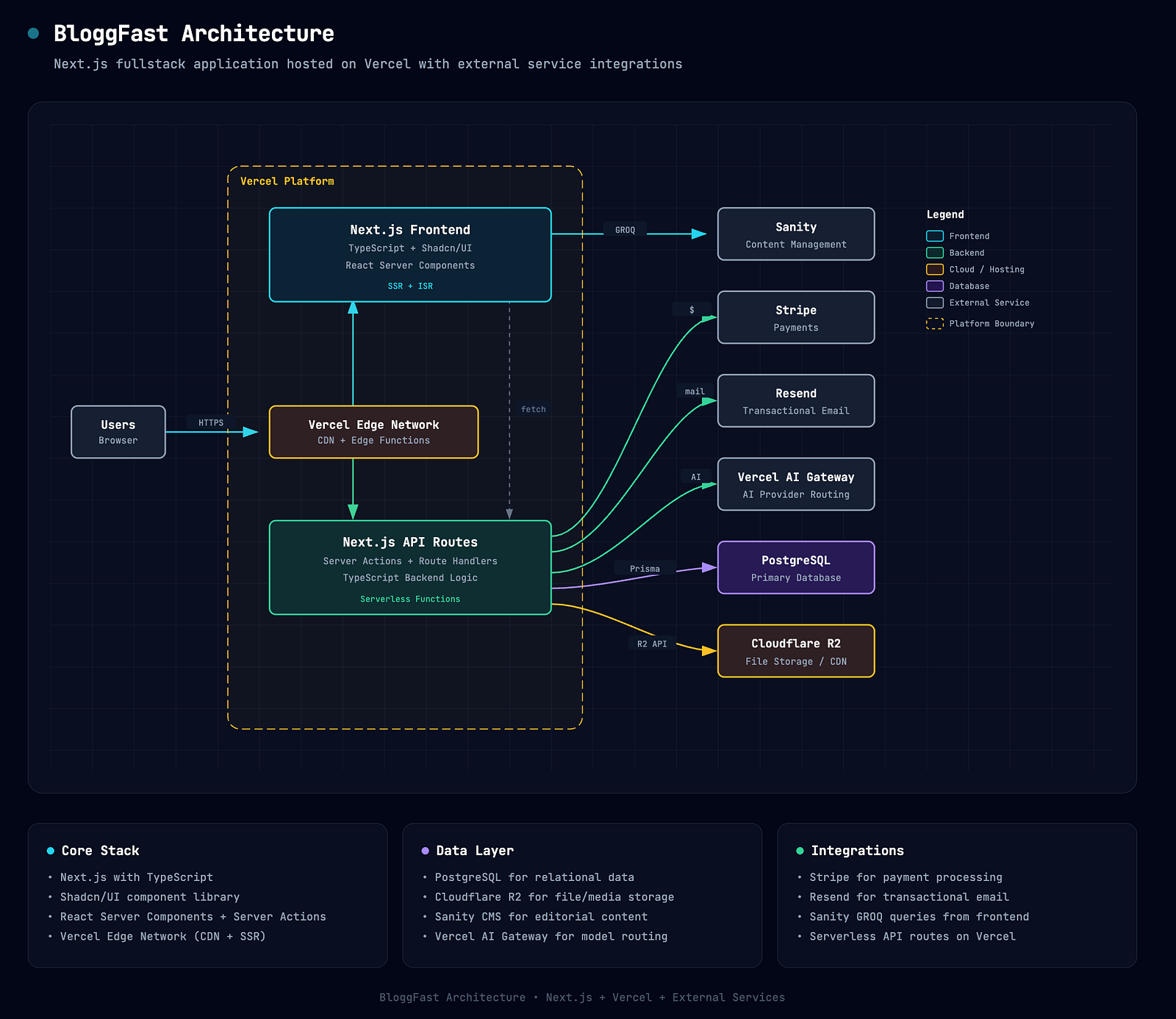
Task: Click the SSR + ISR tag text
Action: pos(410,287)
